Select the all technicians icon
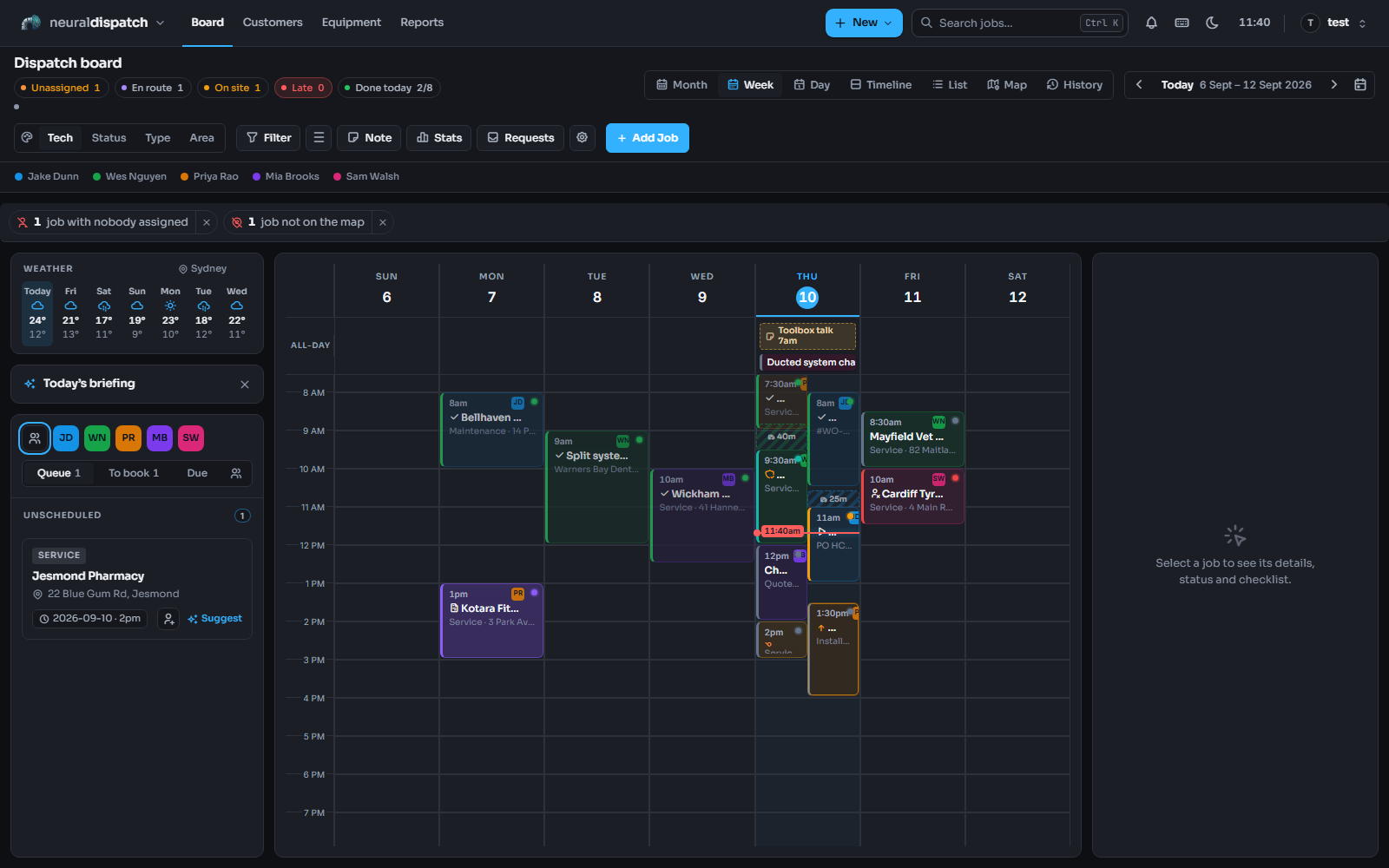The image size is (1389, 868). [35, 438]
